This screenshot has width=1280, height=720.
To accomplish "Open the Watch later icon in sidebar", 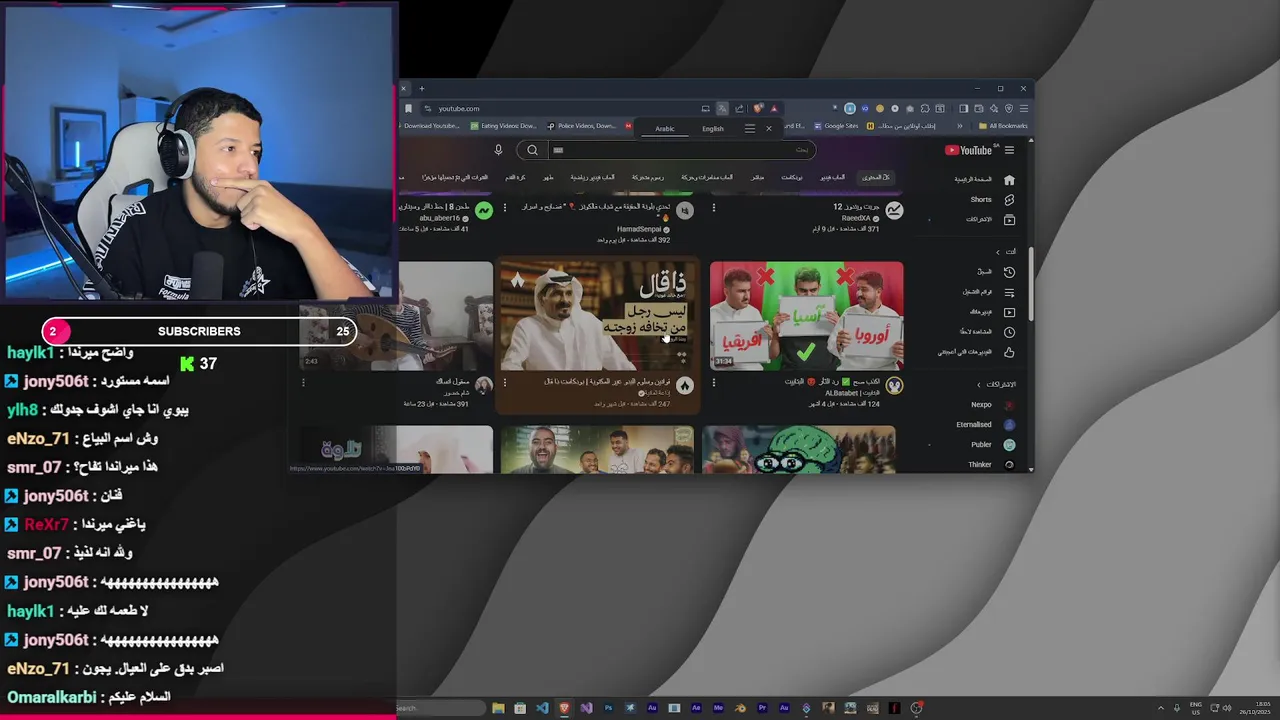I will coord(1009,332).
